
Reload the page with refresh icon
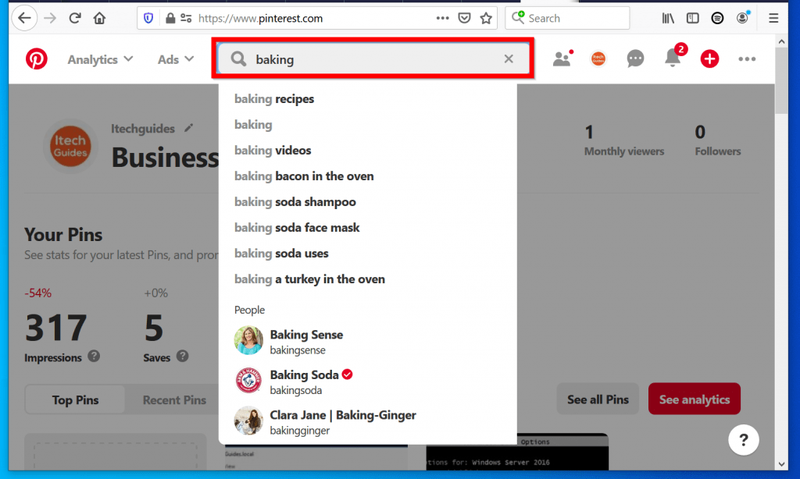coord(75,18)
